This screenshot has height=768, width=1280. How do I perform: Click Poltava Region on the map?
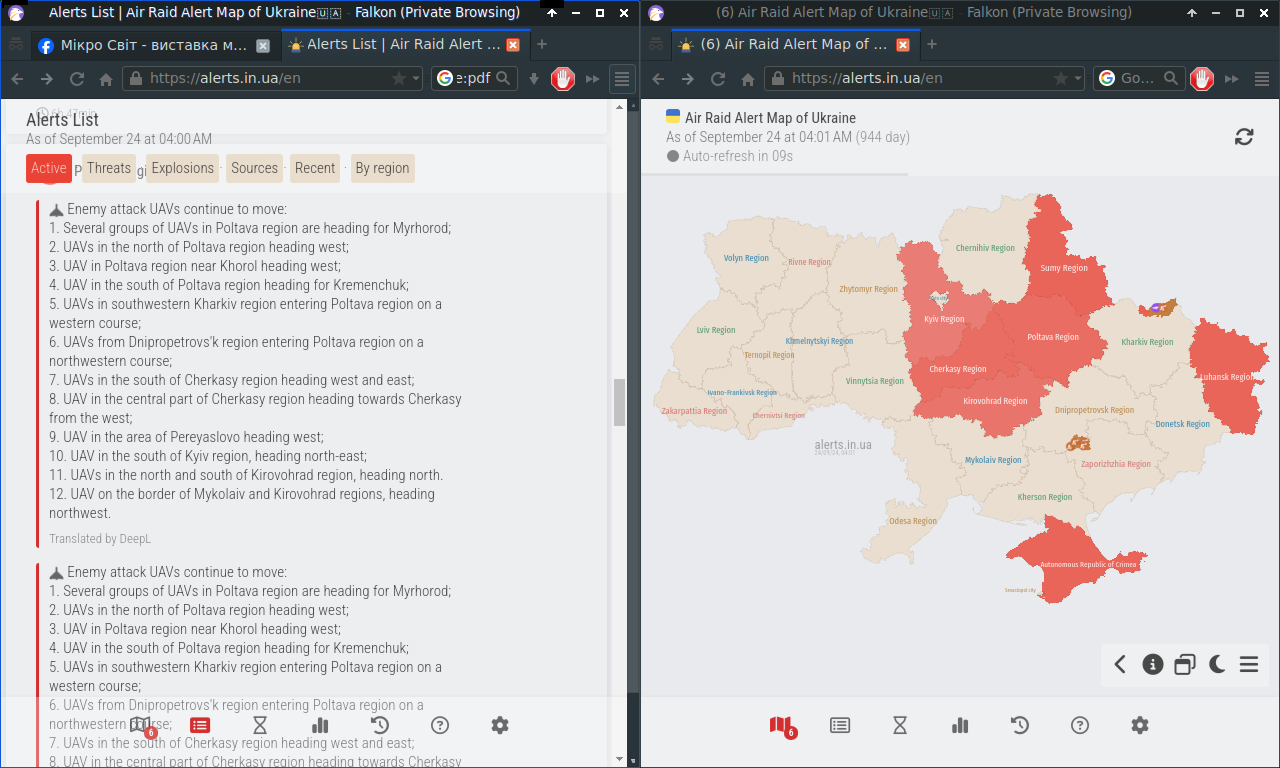[x=1053, y=337]
